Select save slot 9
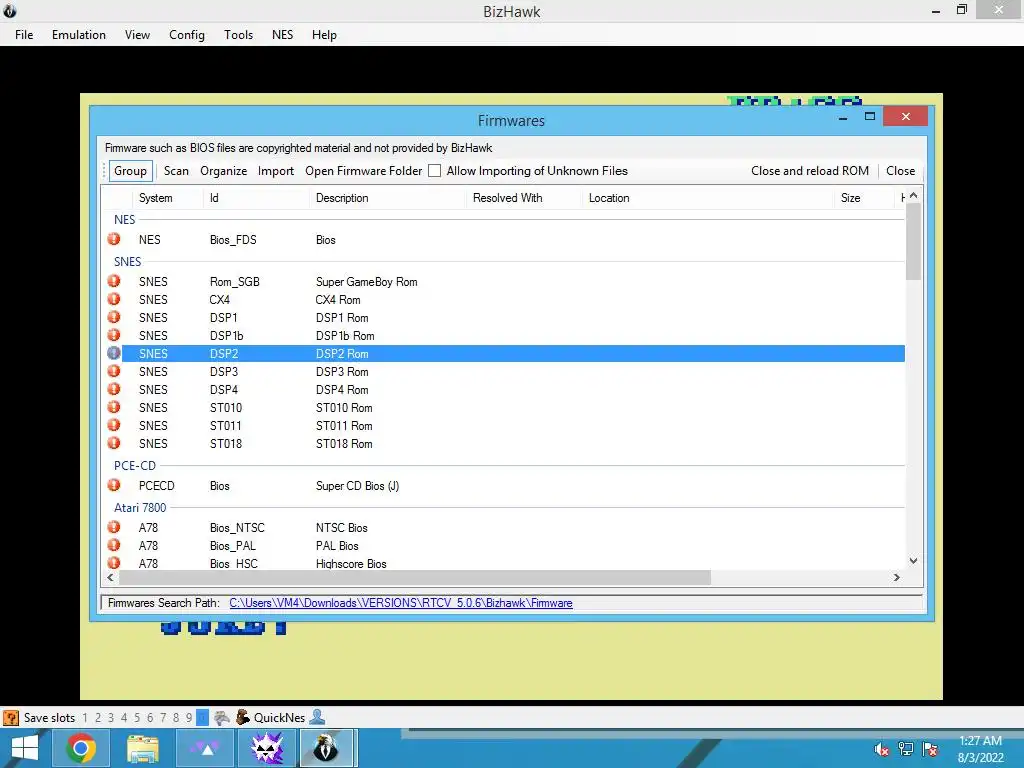Screen dimensions: 1024x768 point(189,718)
